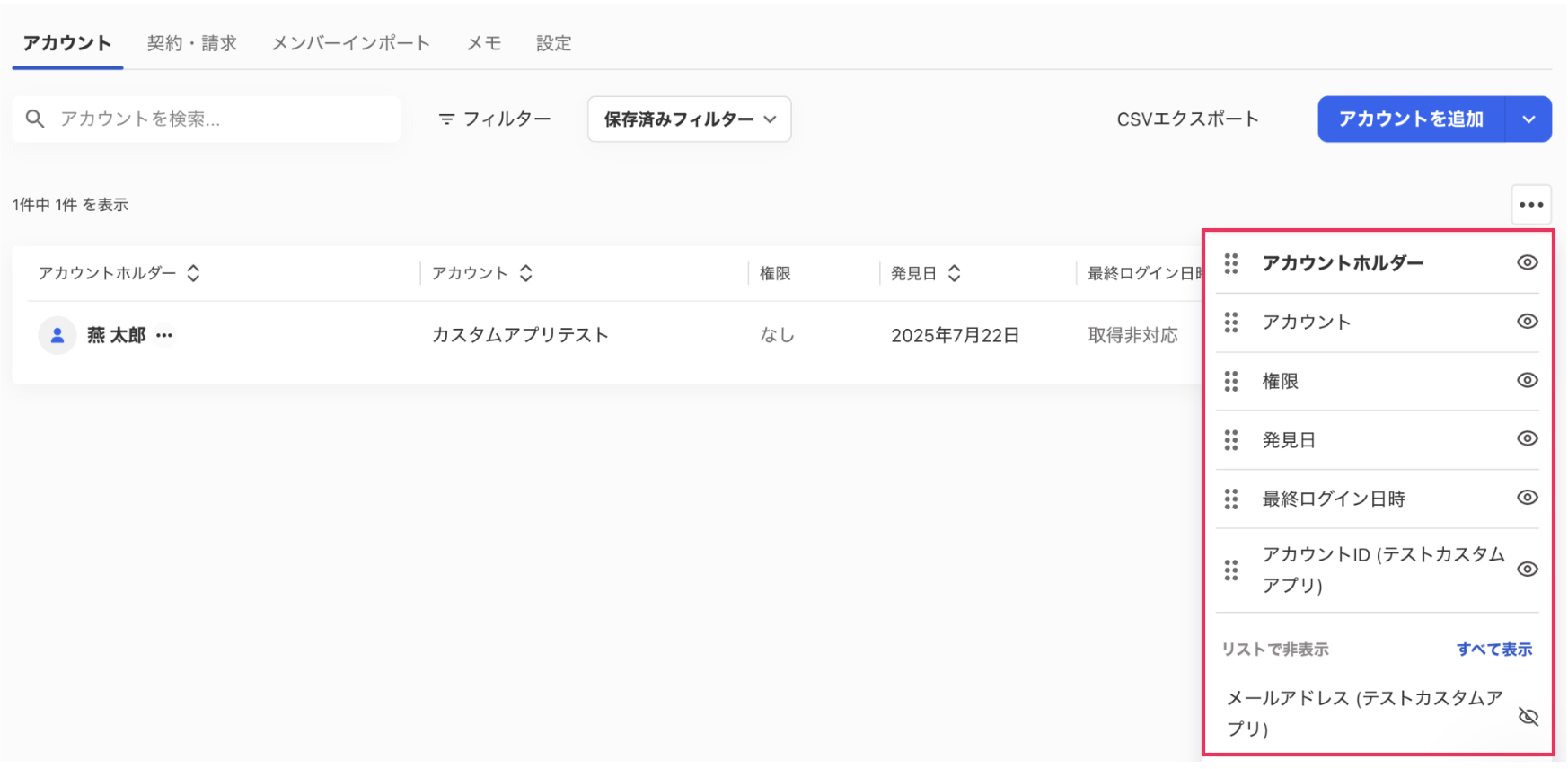Hide the 発見日 column via eye icon

click(x=1528, y=438)
